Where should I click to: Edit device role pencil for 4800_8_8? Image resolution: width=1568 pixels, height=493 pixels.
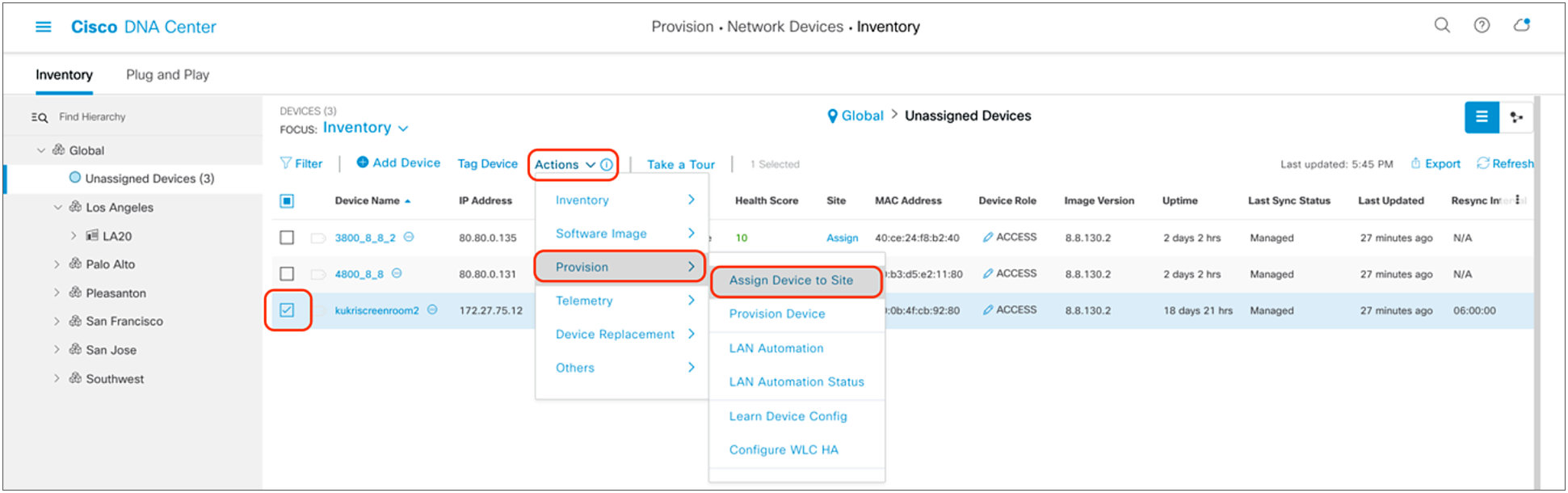[987, 274]
